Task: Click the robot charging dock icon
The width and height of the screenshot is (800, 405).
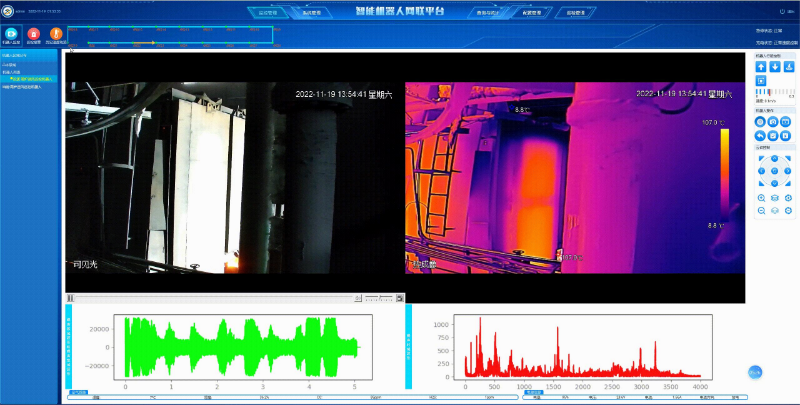Action: click(789, 67)
